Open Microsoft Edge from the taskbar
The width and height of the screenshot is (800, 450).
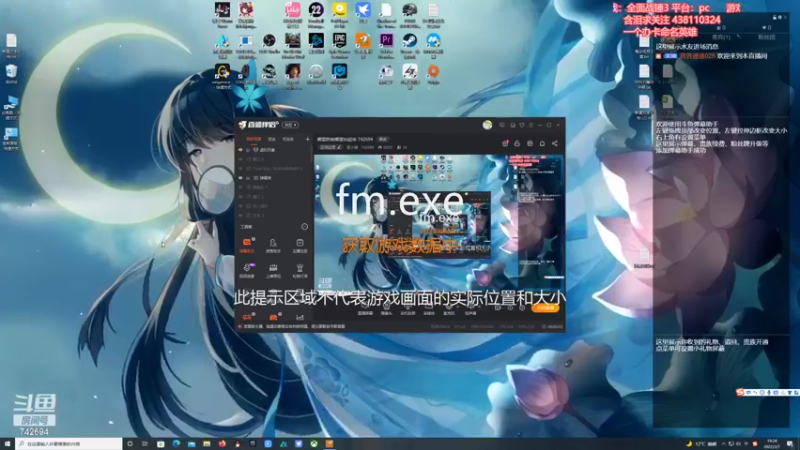[176, 444]
